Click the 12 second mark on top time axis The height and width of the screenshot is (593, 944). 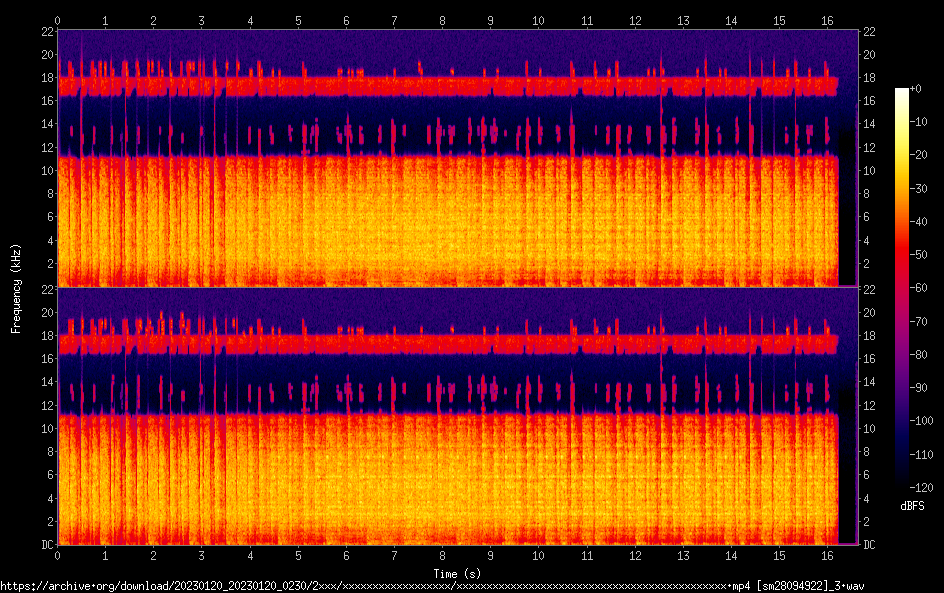(634, 20)
